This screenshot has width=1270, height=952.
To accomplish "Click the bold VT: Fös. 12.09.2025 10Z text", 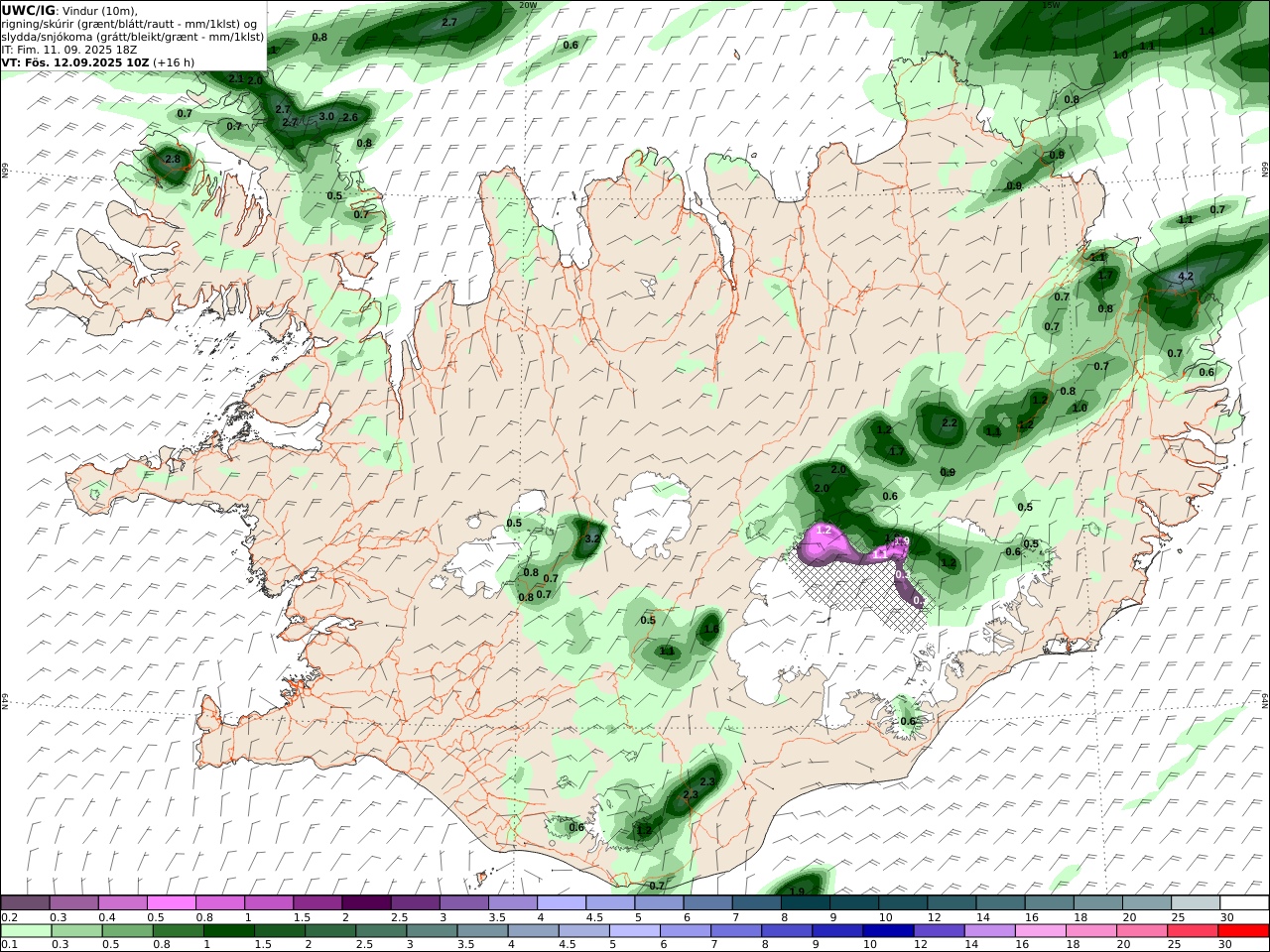I will coord(75,61).
